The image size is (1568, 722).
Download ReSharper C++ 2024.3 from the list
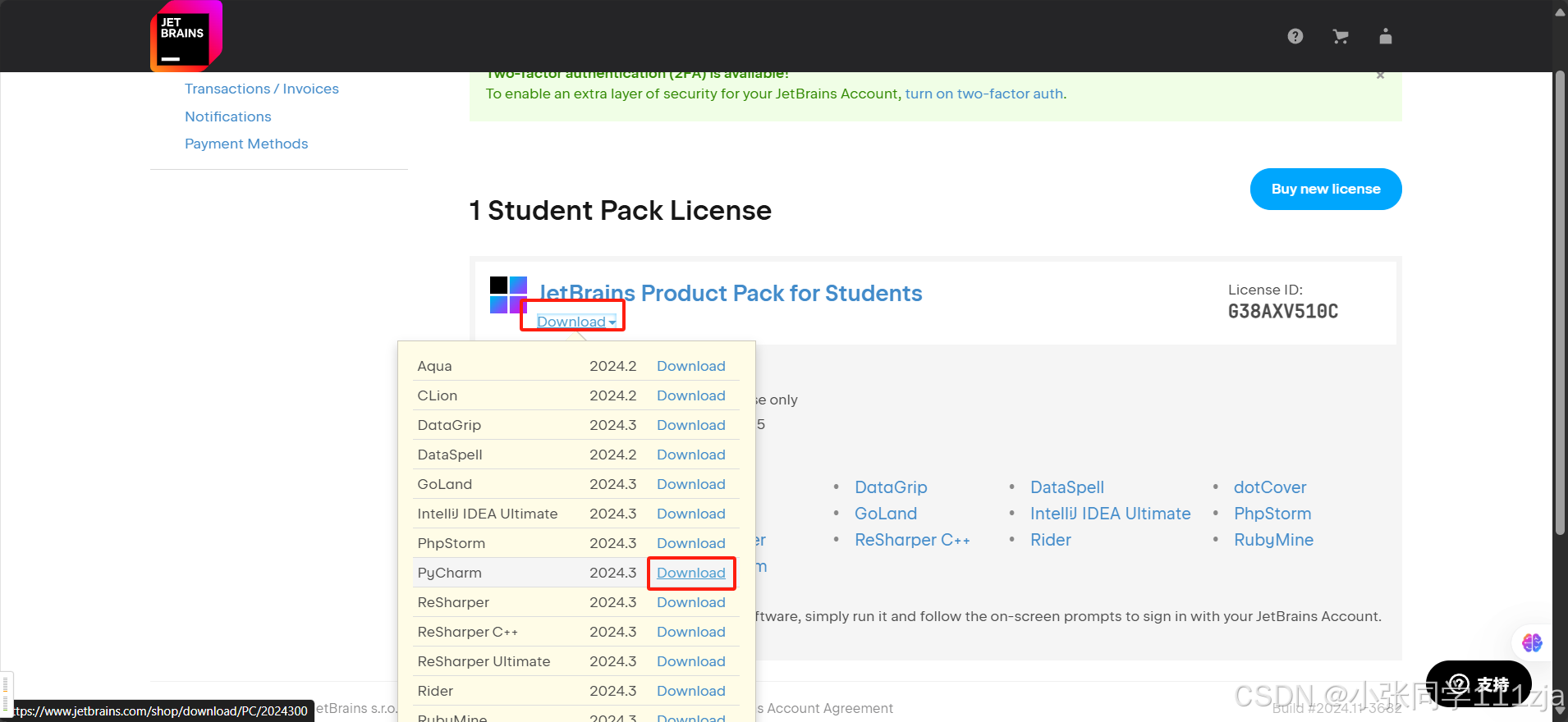pyautogui.click(x=691, y=632)
